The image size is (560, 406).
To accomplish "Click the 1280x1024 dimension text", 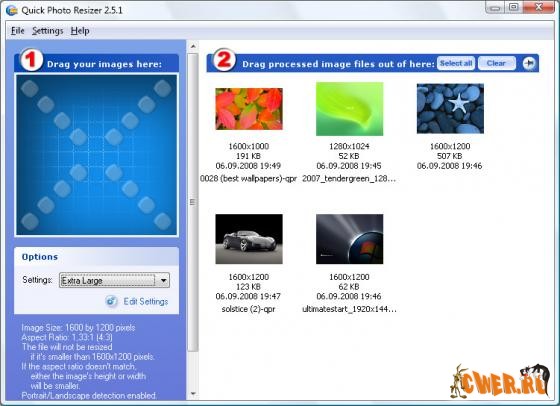I will pos(349,146).
